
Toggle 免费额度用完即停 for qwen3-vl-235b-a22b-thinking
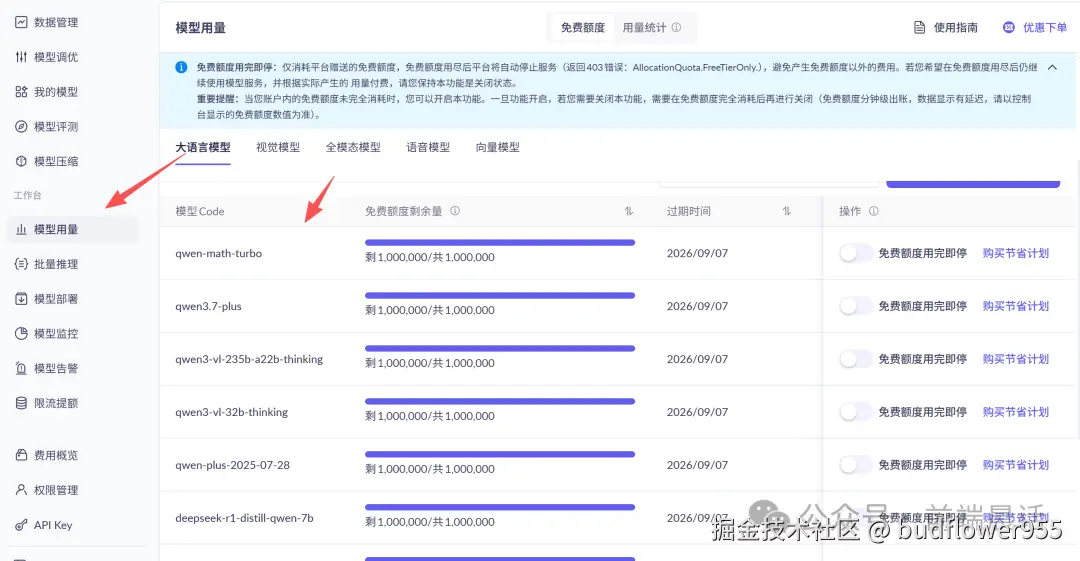click(x=856, y=359)
